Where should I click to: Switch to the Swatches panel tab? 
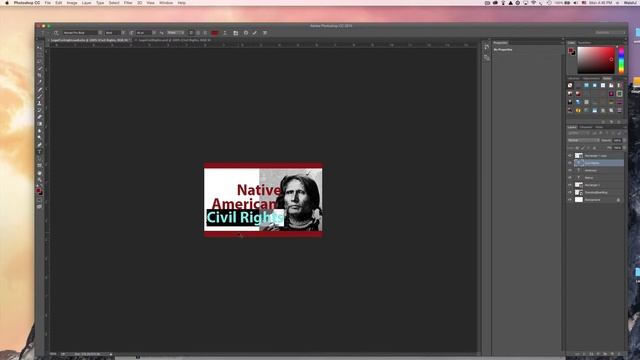point(584,42)
